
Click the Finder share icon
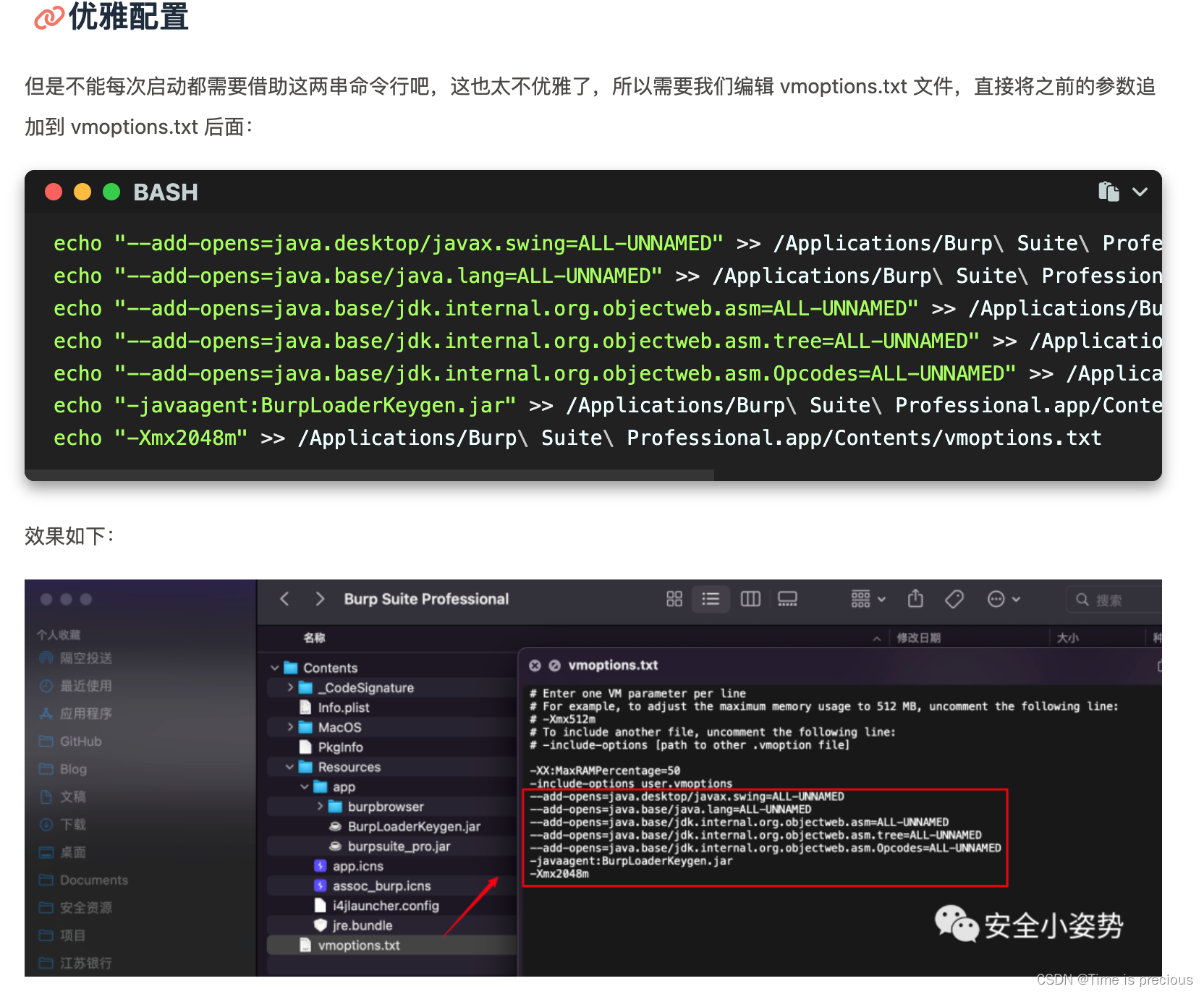pyautogui.click(x=915, y=599)
